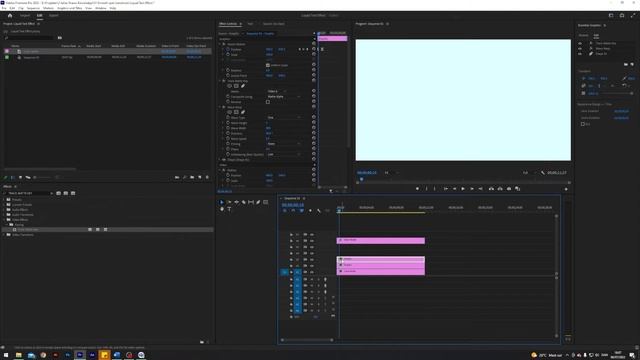Select the Effect Controls panel tab
Viewport: 640px width, 360px height.
click(x=228, y=24)
